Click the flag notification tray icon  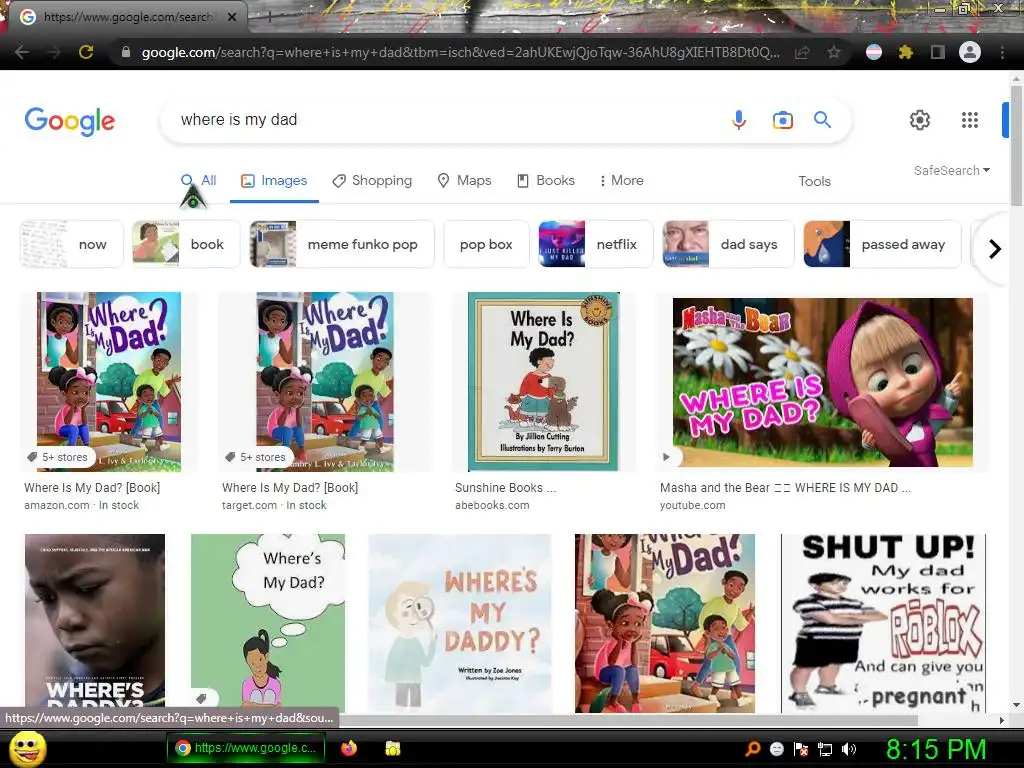[801, 749]
